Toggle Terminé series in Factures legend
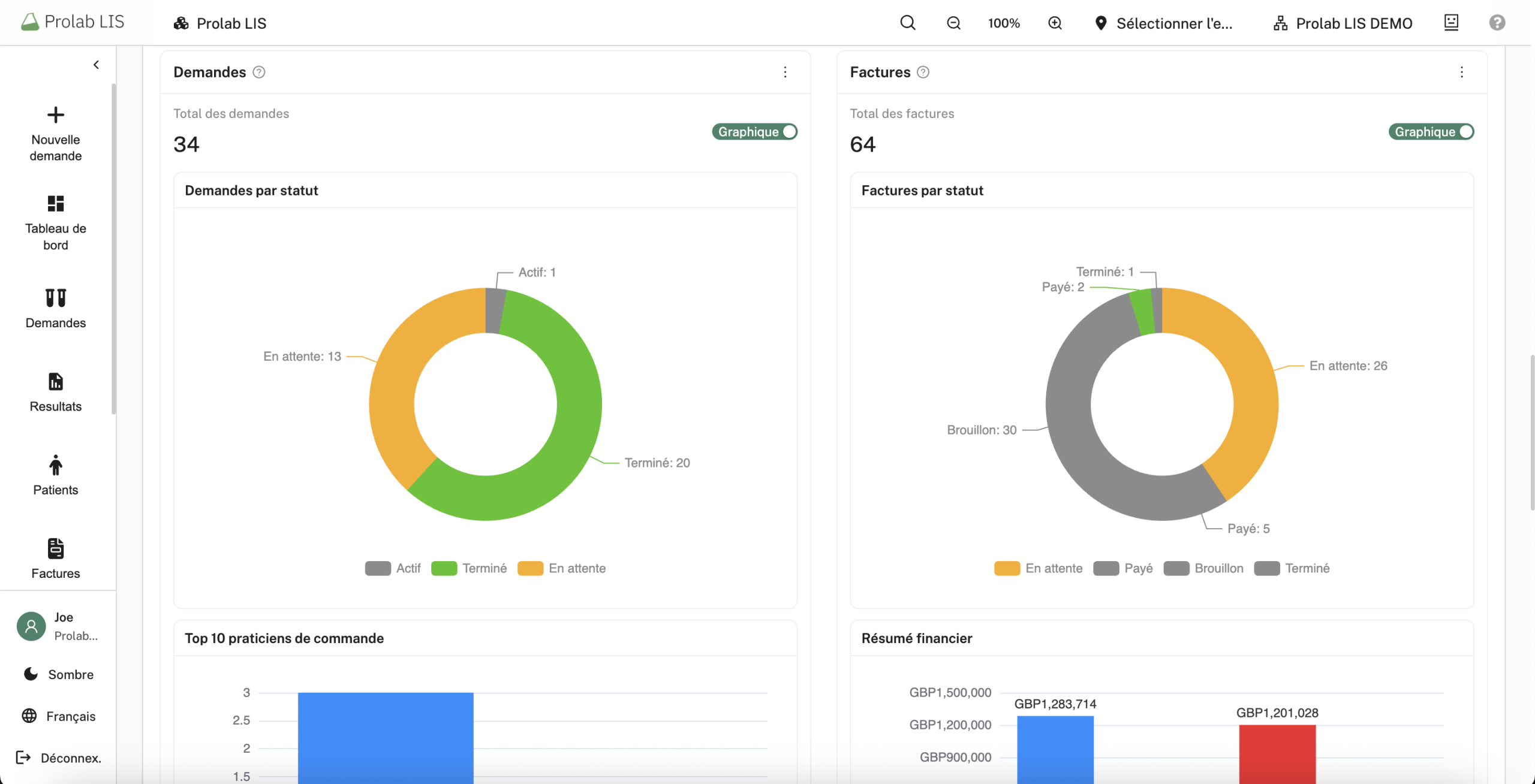 click(x=1292, y=568)
